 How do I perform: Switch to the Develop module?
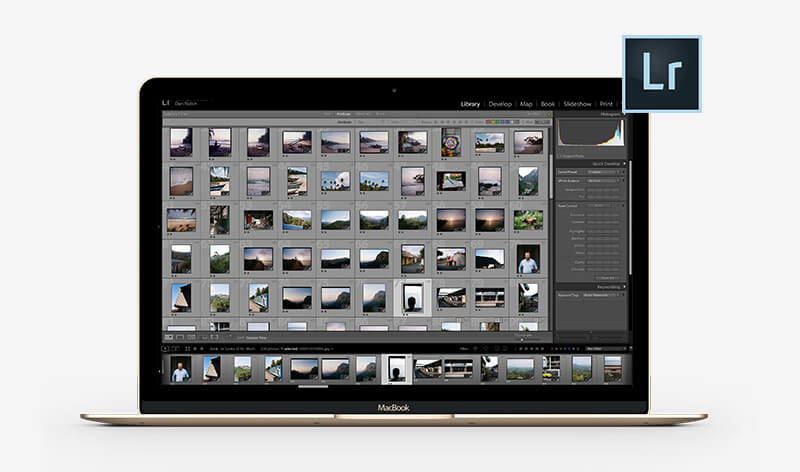tap(500, 104)
